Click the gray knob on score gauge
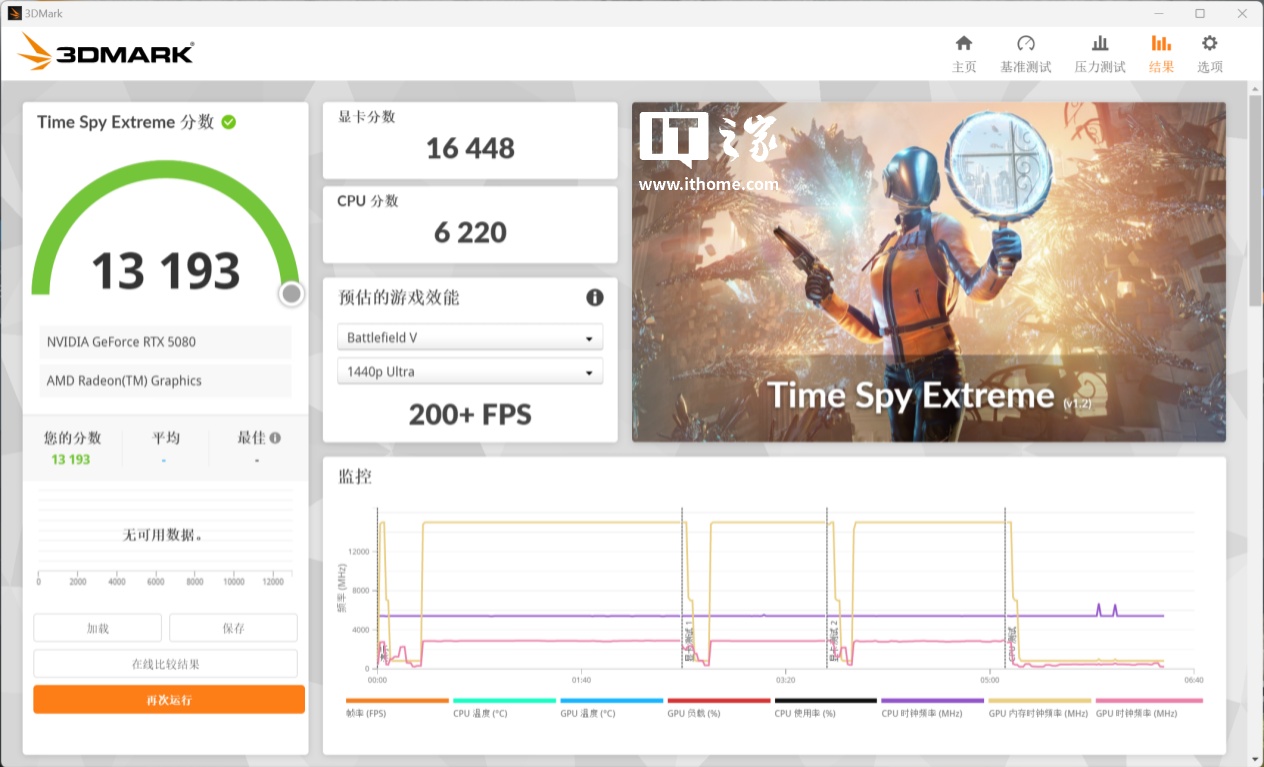This screenshot has height=767, width=1264. 291,294
